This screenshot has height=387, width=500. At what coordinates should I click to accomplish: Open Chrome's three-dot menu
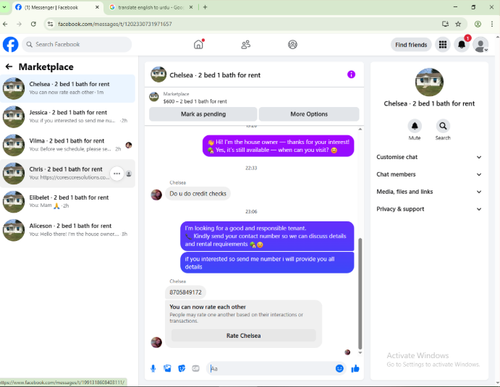(x=492, y=24)
